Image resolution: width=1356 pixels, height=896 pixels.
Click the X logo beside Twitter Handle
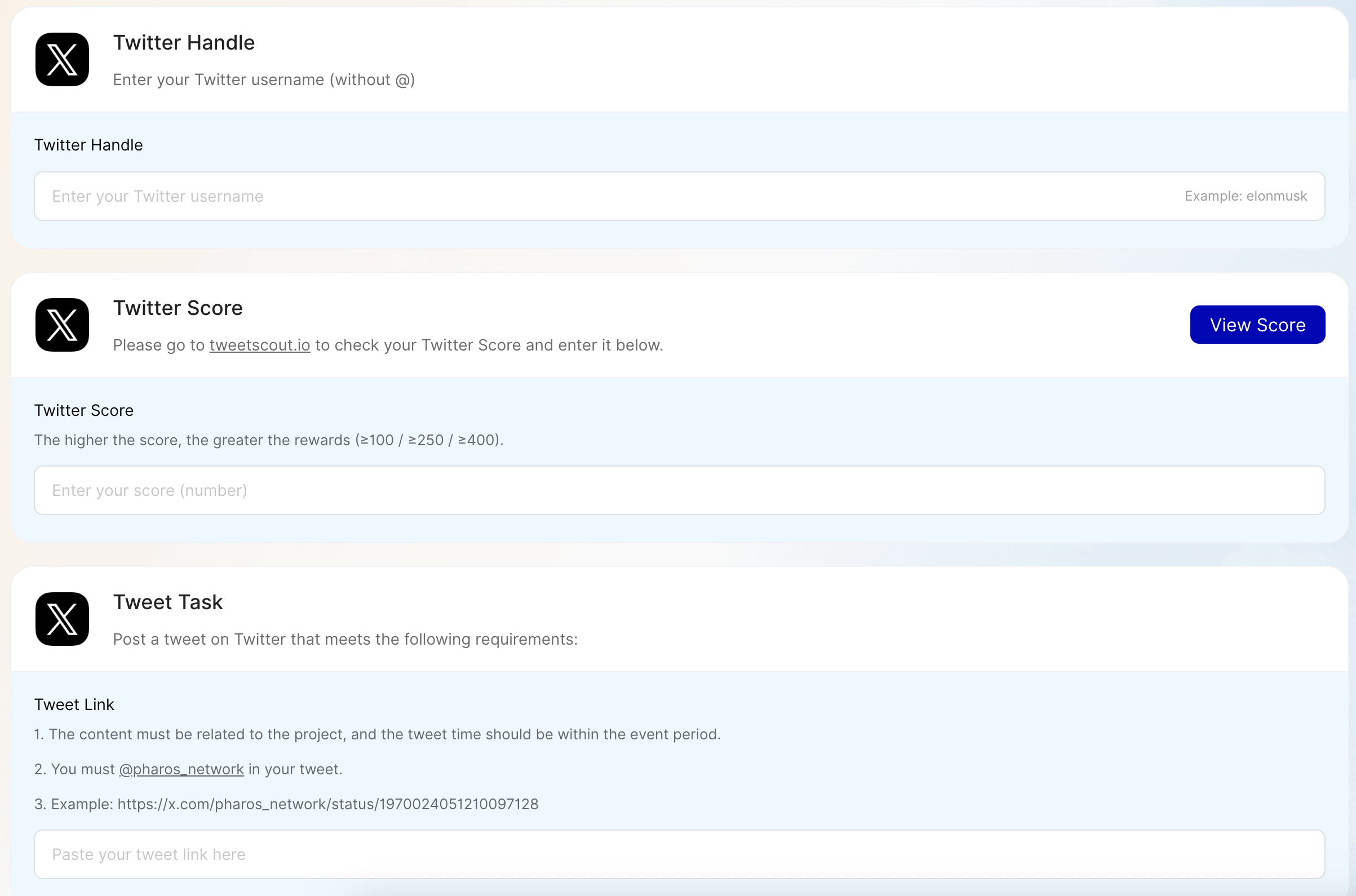62,59
